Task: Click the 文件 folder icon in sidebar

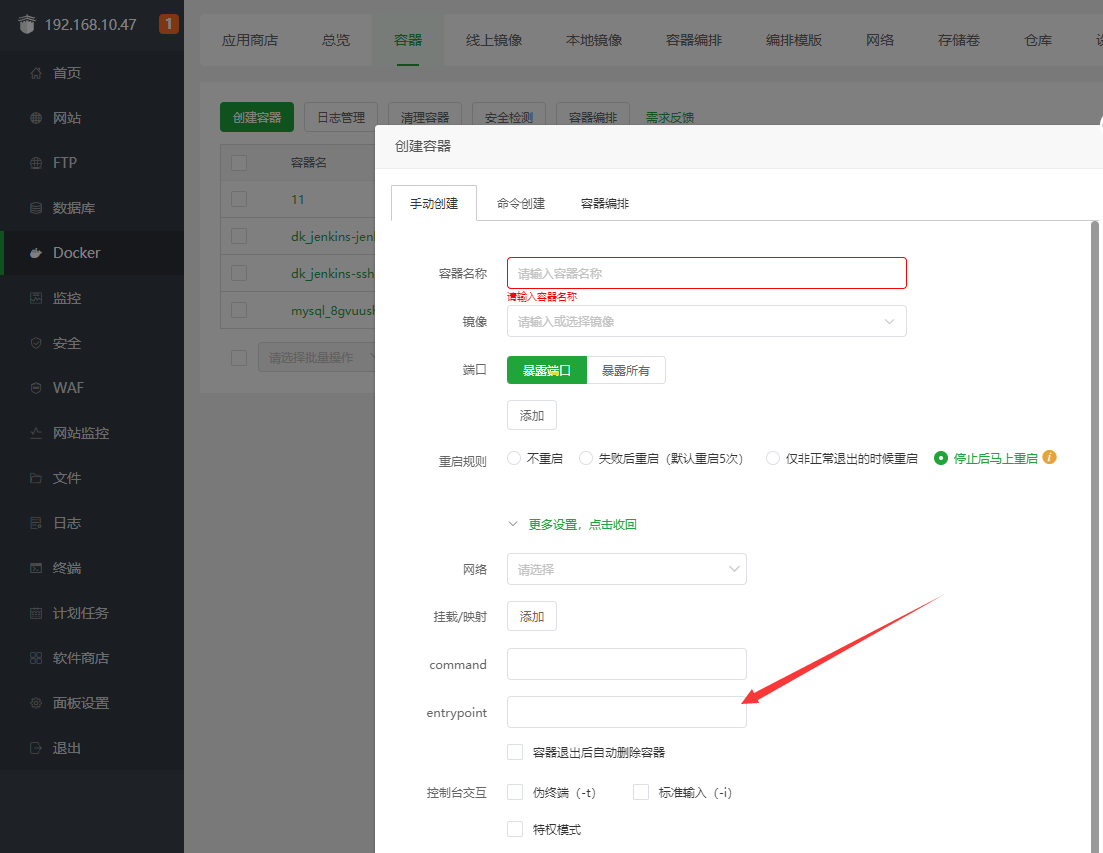Action: (36, 478)
